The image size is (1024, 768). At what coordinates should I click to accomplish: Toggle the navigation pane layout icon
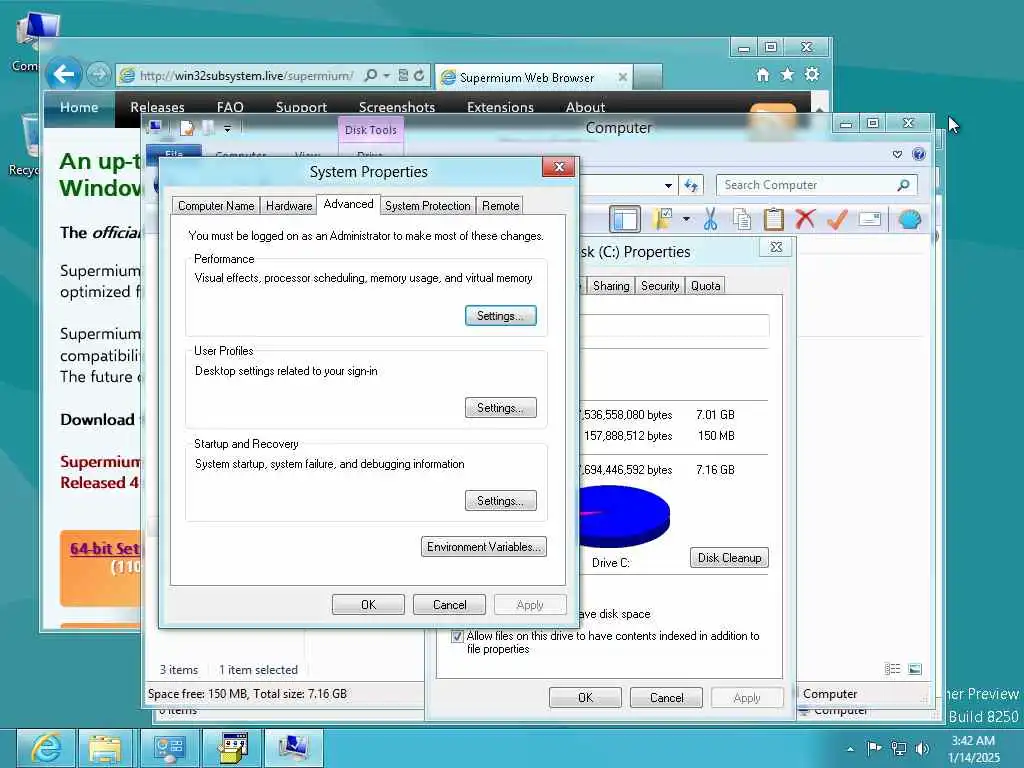click(625, 219)
